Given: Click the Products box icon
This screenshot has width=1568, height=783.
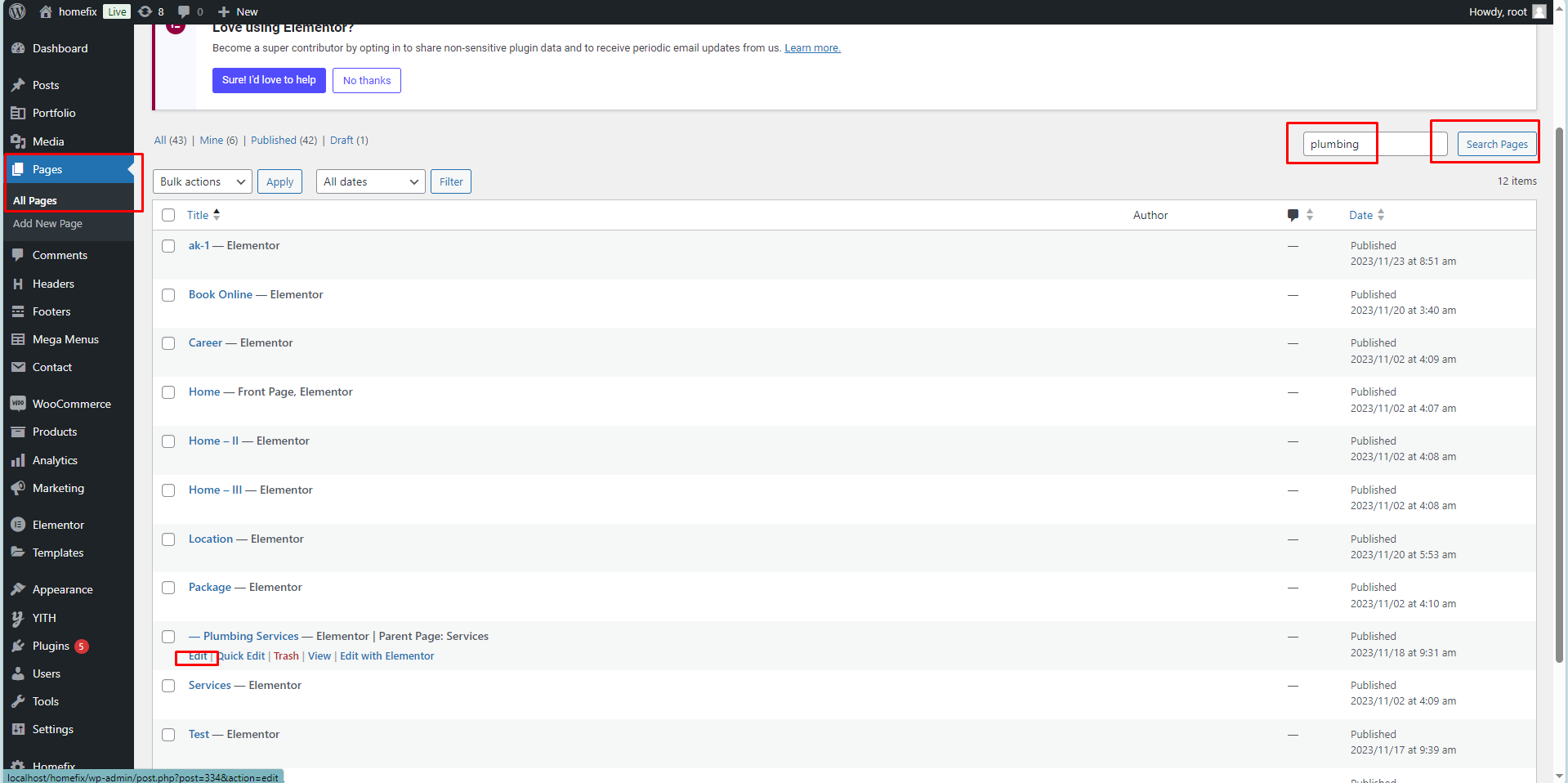Looking at the screenshot, I should click(18, 432).
